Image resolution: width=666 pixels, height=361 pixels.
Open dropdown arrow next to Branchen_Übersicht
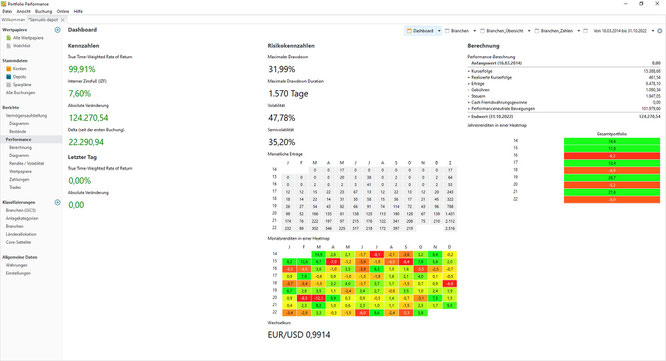tap(529, 31)
